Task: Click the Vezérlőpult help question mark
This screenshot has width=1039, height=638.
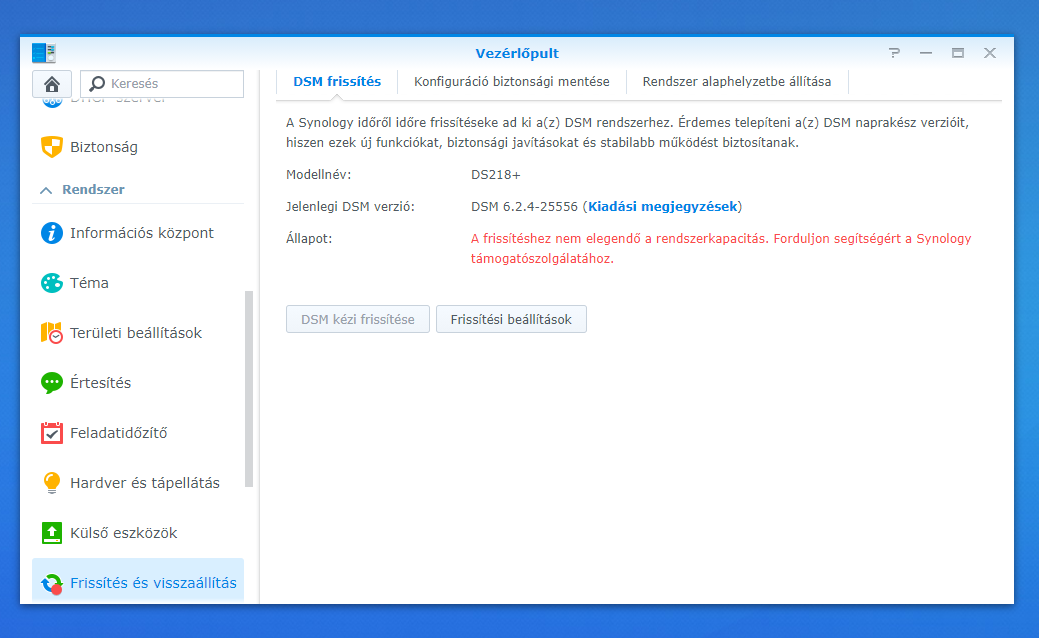Action: tap(895, 53)
